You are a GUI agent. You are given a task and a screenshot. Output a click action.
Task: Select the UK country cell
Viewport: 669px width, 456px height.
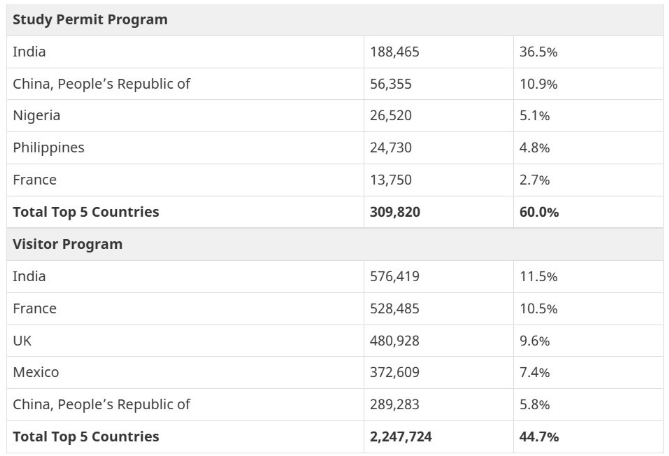(x=23, y=340)
